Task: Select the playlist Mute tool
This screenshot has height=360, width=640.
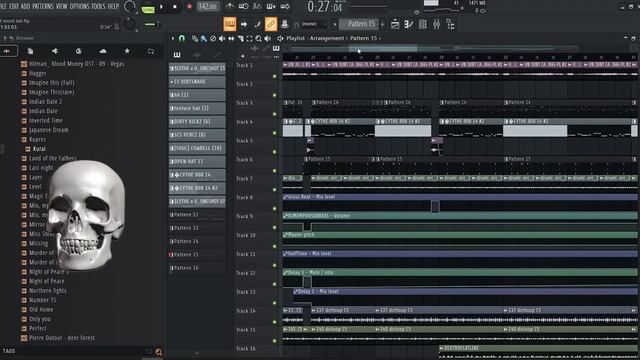Action: click(x=222, y=38)
